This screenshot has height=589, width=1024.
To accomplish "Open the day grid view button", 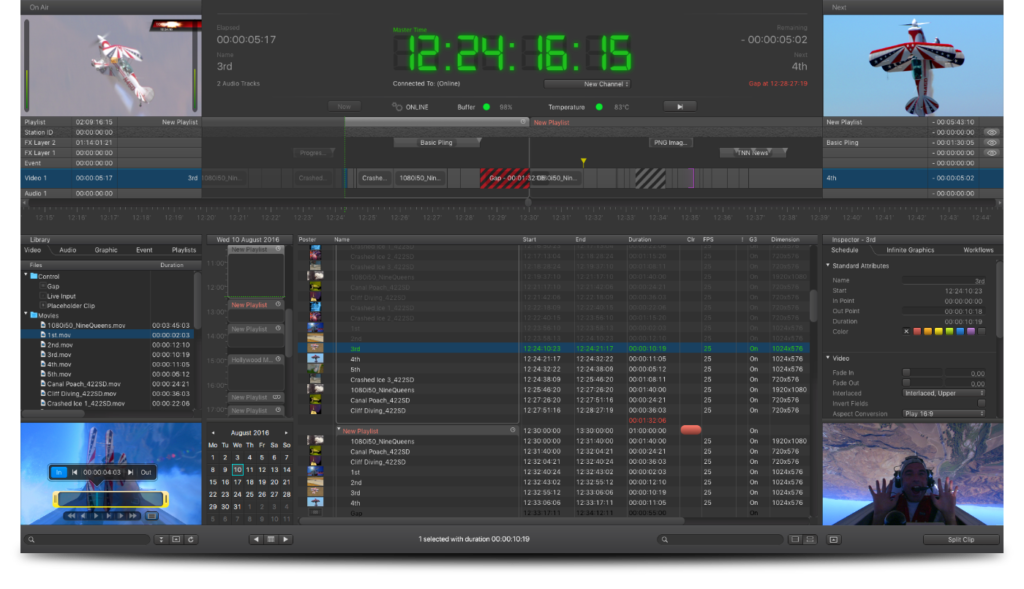I will point(271,539).
